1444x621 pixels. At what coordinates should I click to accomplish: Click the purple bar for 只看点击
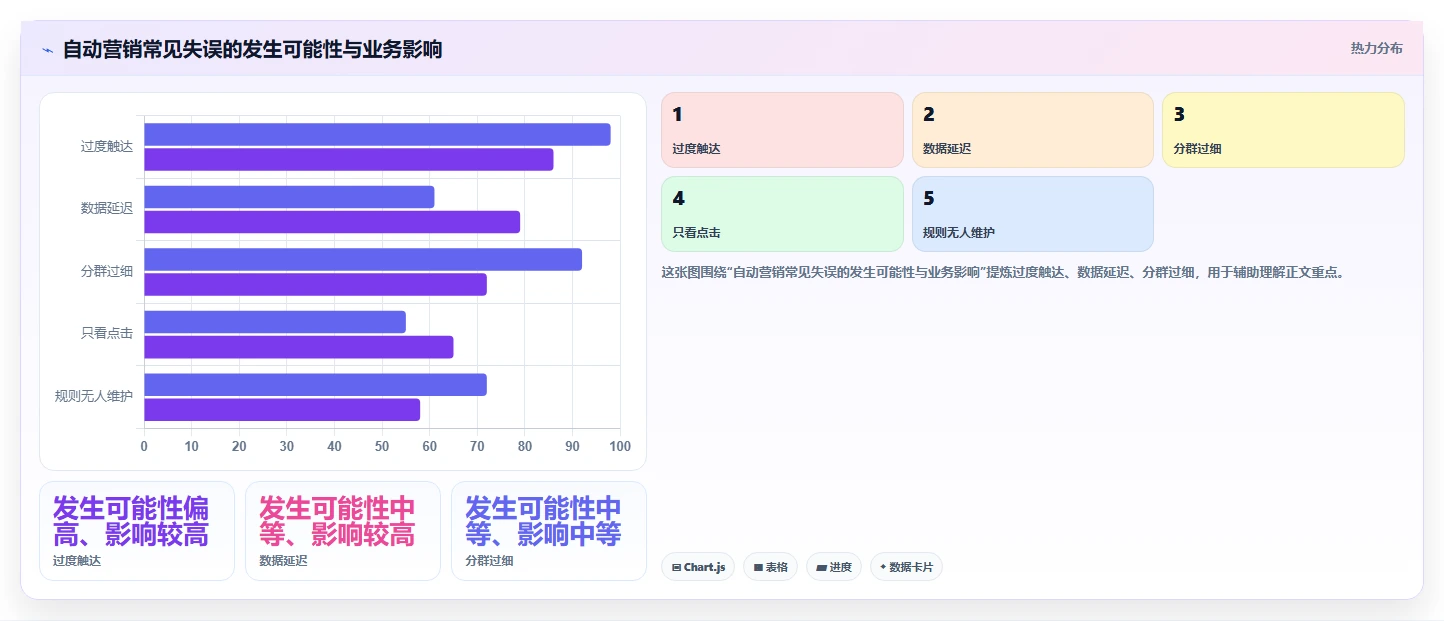299,347
